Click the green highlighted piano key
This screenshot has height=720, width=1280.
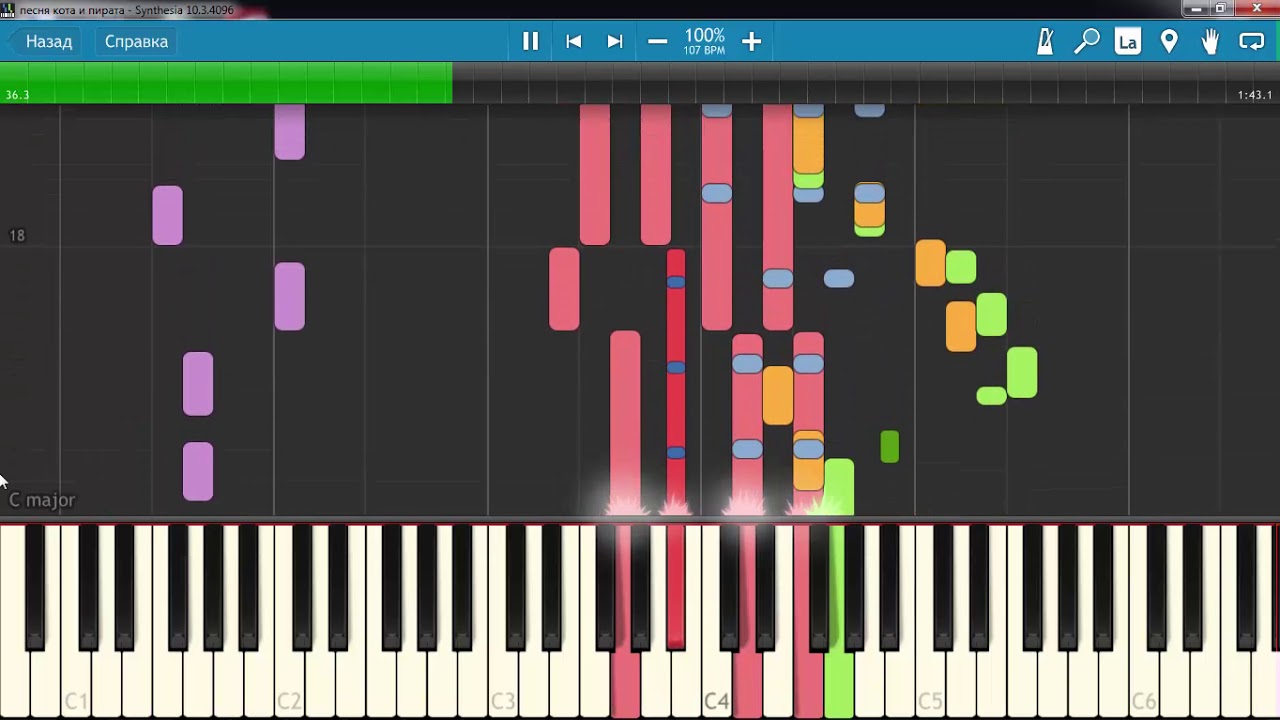pyautogui.click(x=838, y=685)
